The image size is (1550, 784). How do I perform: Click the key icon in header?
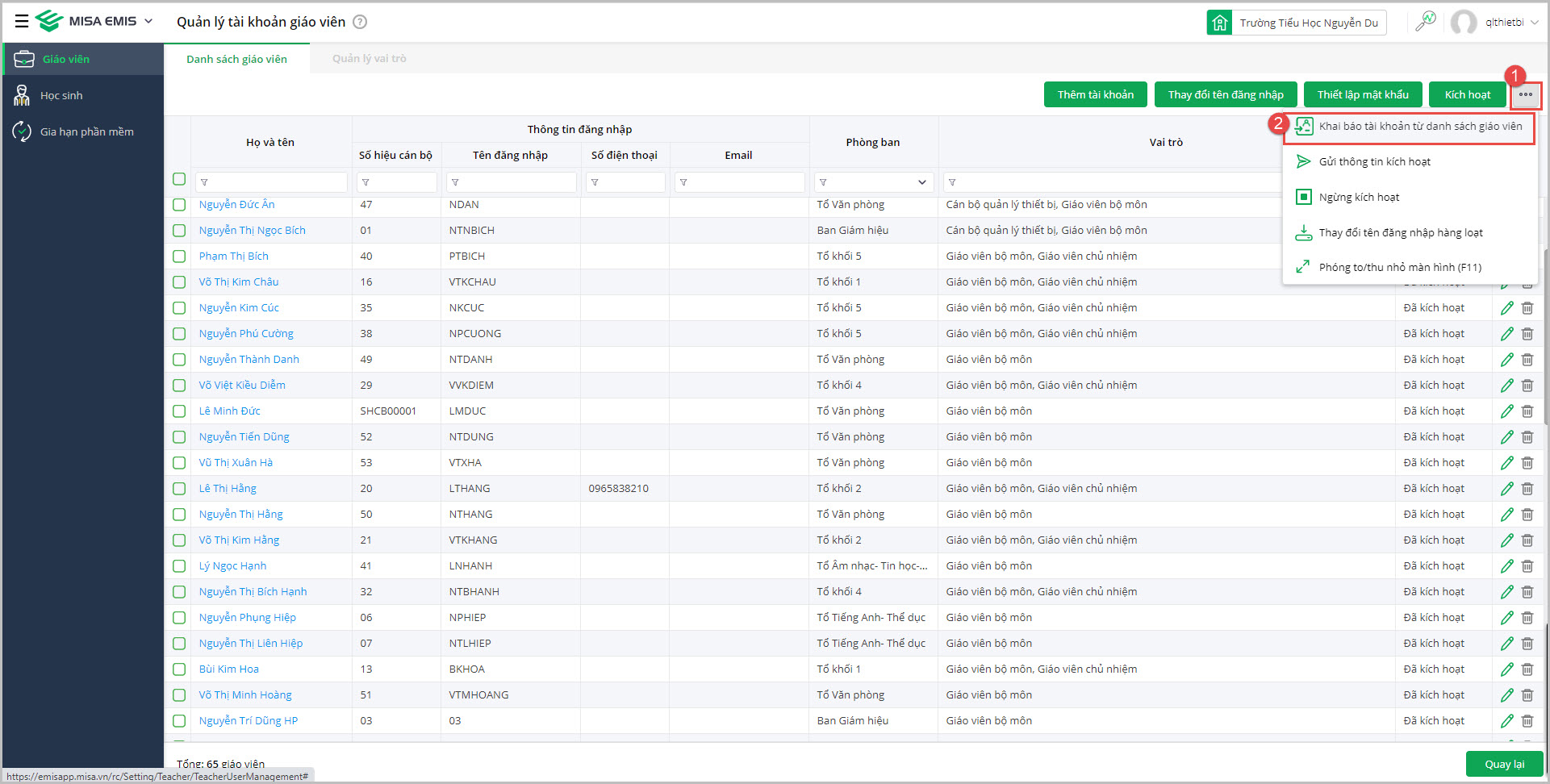point(1426,22)
